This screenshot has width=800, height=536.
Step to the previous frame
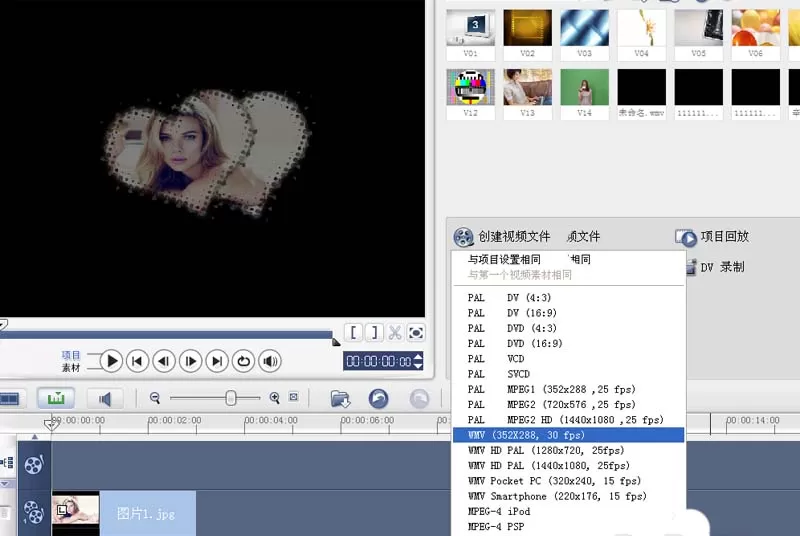164,361
